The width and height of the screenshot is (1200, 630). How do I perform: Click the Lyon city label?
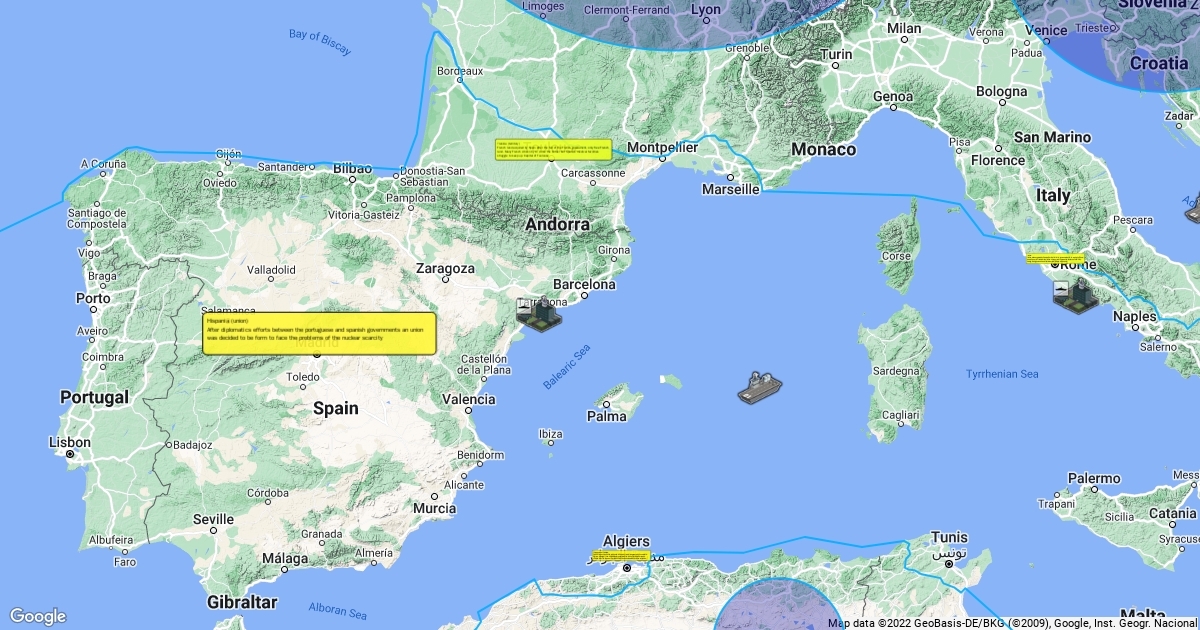coord(706,10)
